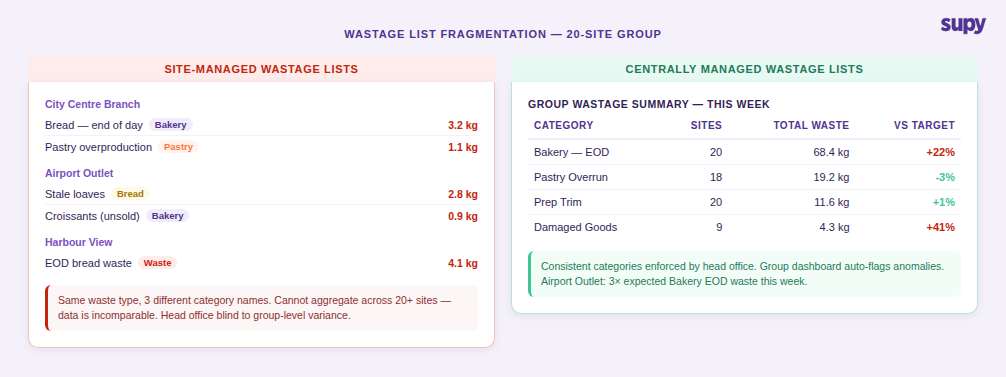Click the Bread tag beside Stale loaves
Screen dimensions: 1006x377
pos(130,194)
